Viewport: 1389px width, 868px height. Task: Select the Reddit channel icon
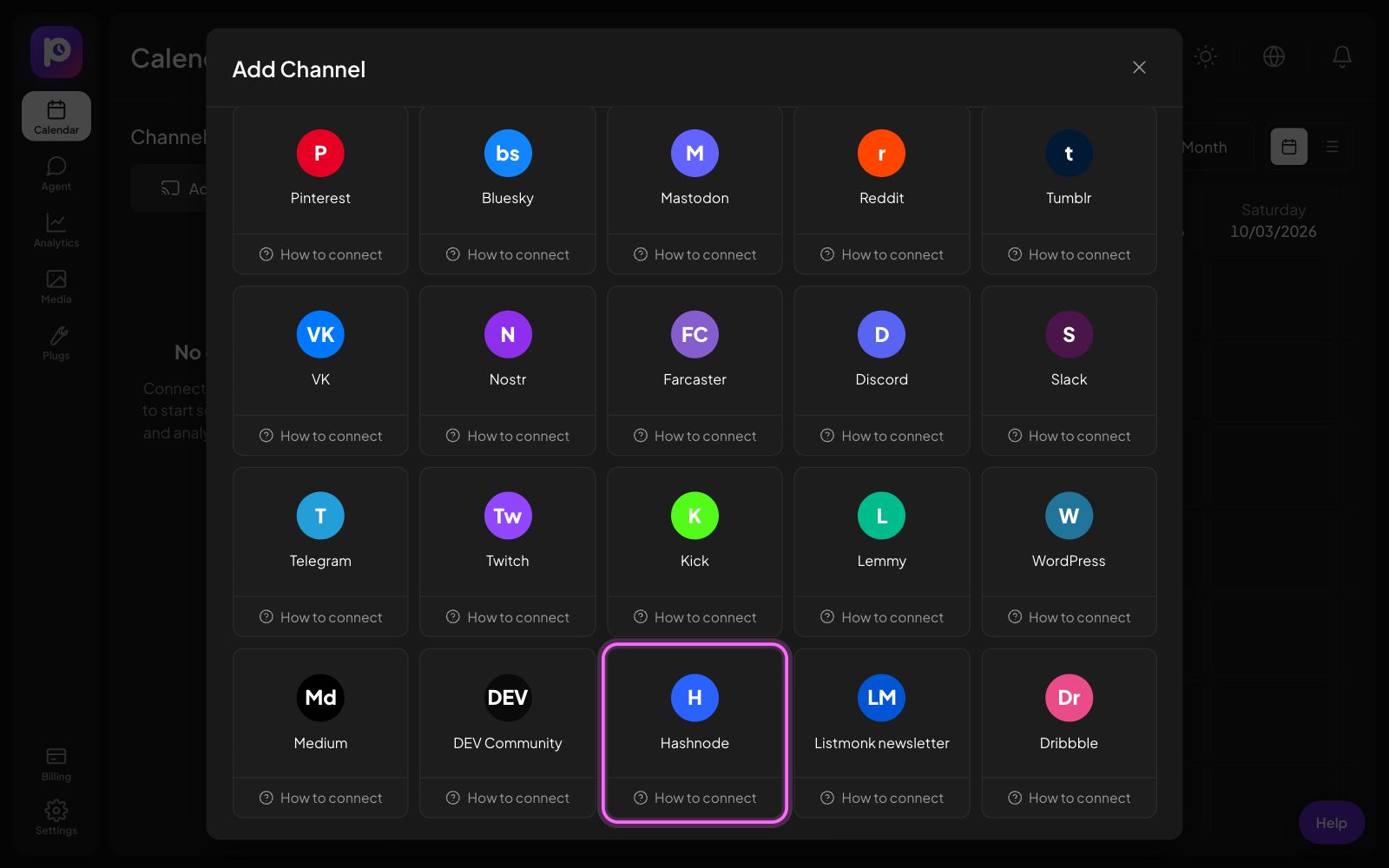tap(881, 153)
